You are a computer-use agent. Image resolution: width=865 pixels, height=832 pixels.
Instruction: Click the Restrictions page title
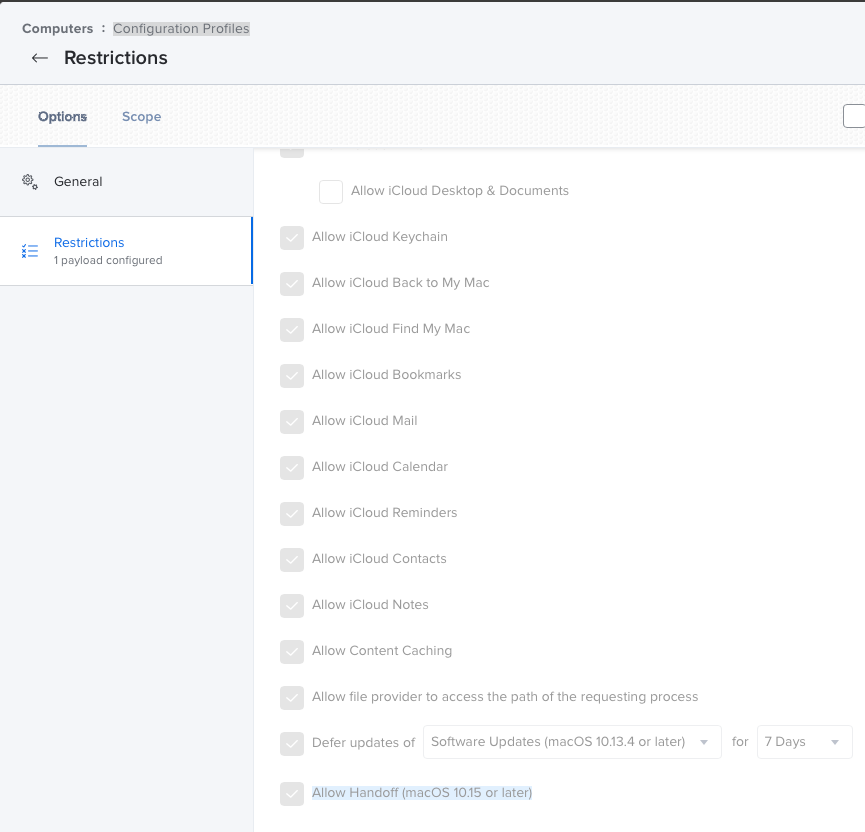(116, 58)
